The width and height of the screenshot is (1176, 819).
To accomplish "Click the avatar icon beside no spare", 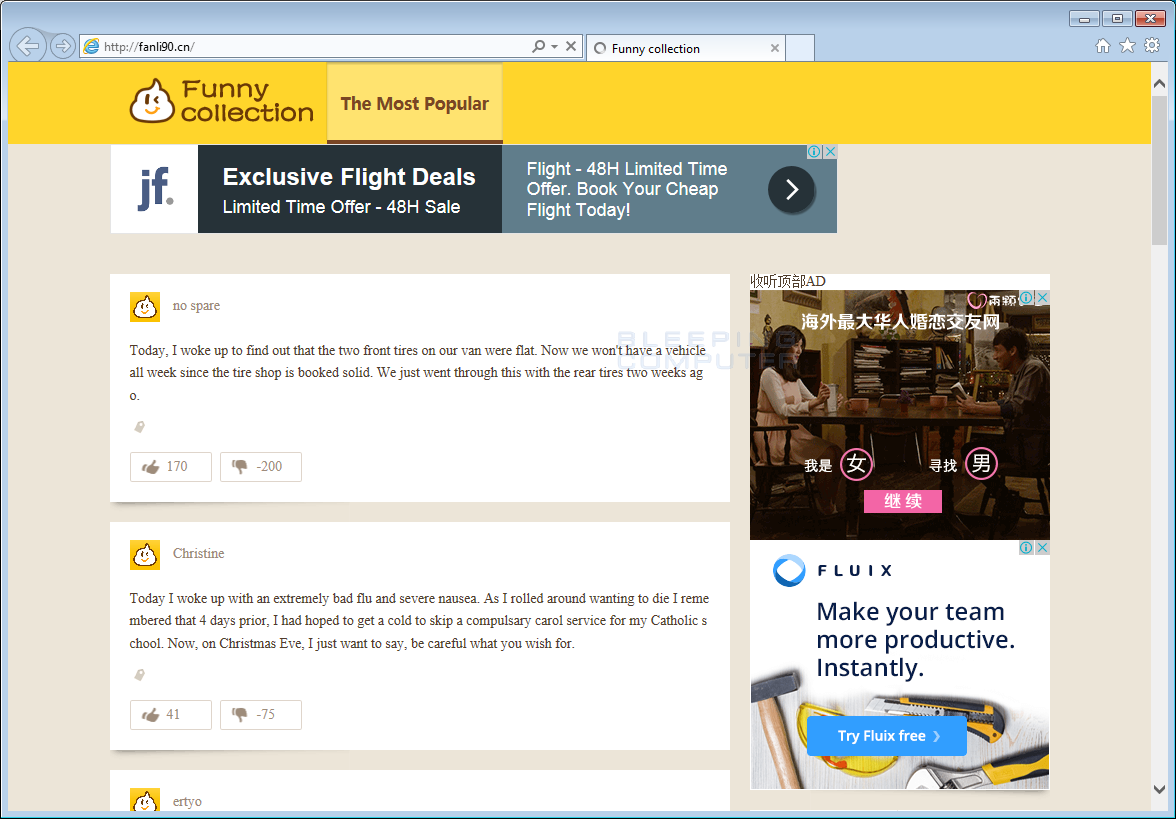I will click(145, 307).
